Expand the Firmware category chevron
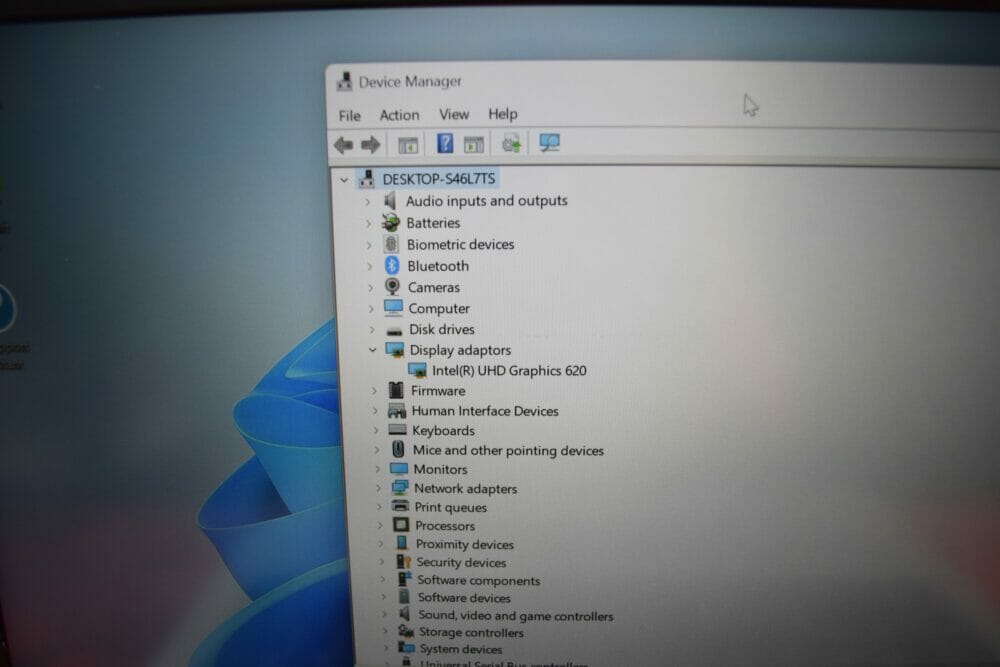Image resolution: width=1000 pixels, height=667 pixels. coord(374,390)
